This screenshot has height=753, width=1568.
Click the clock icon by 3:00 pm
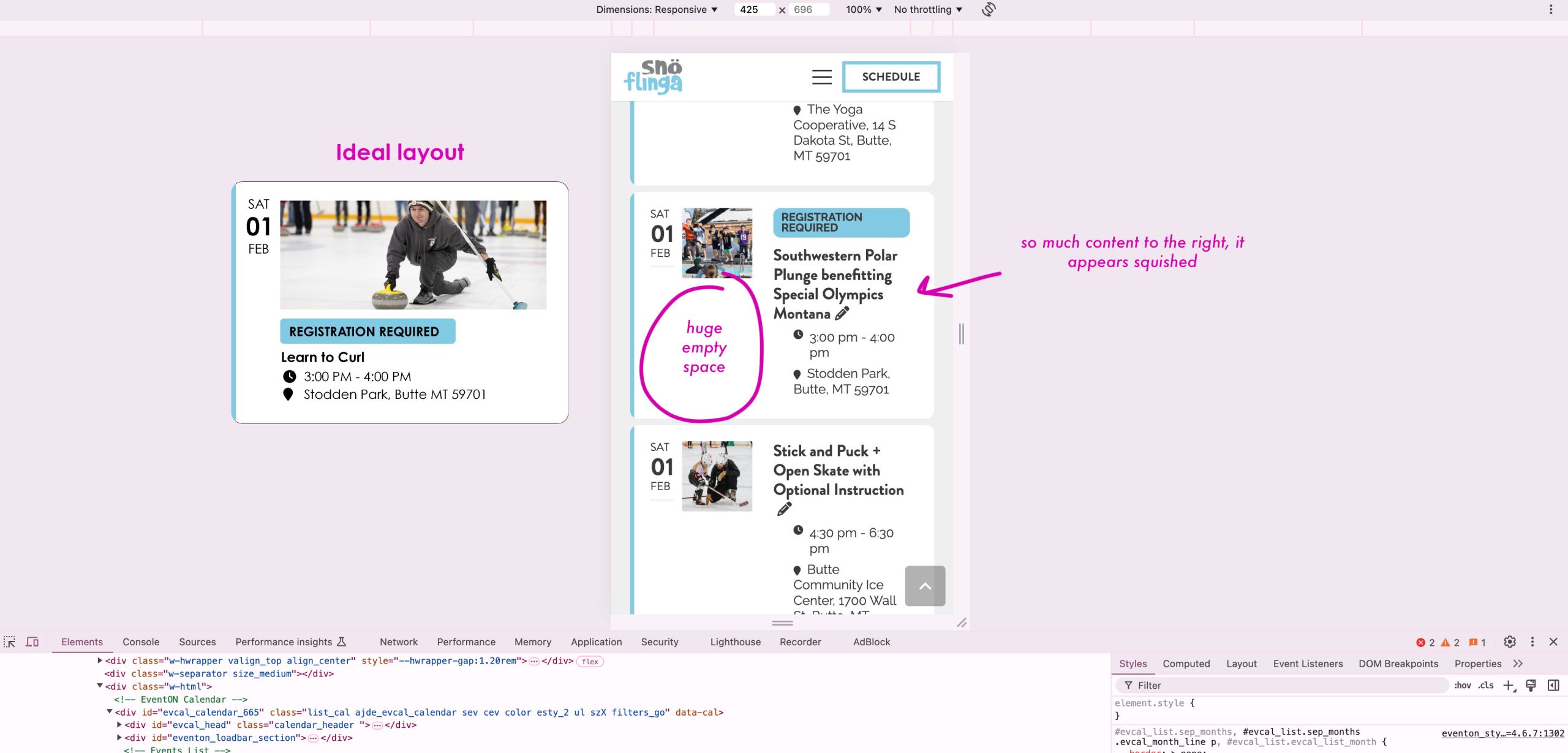798,335
